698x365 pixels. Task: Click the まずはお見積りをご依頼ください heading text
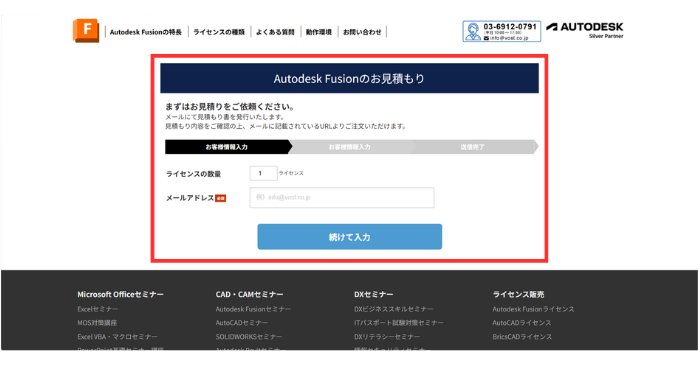tap(230, 107)
